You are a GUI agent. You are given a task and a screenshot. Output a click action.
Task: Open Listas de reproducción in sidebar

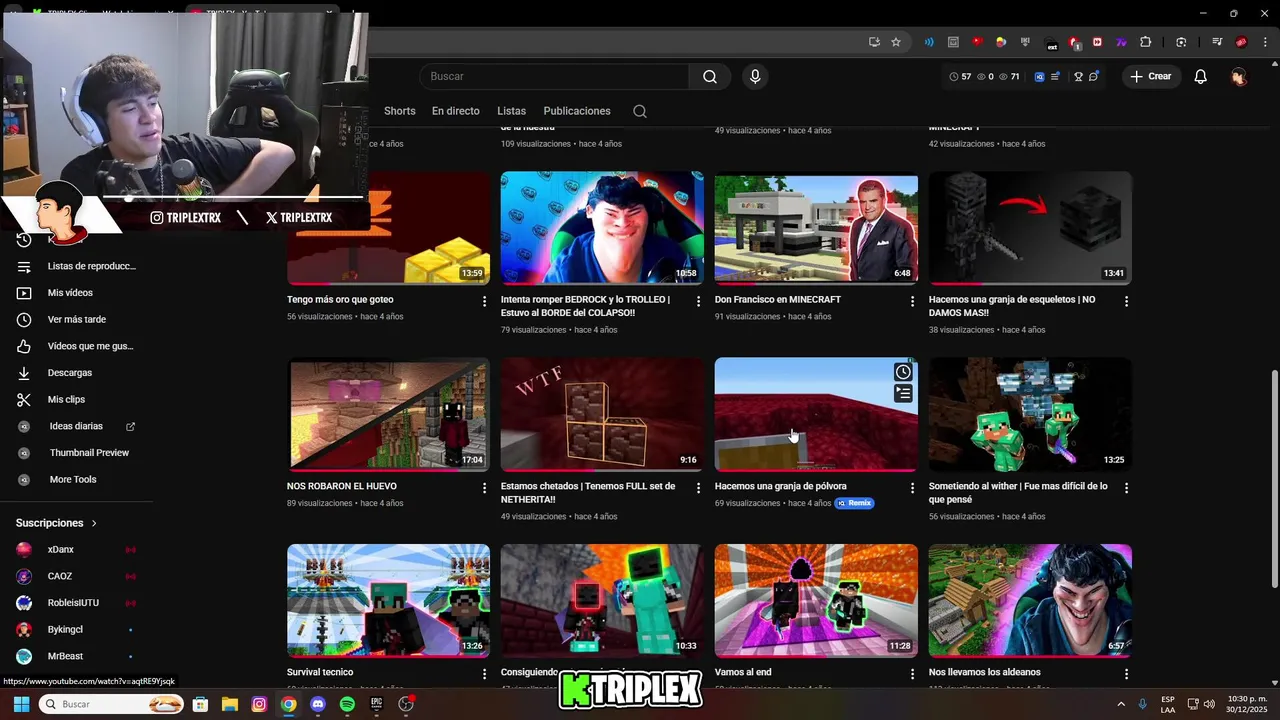[77, 266]
